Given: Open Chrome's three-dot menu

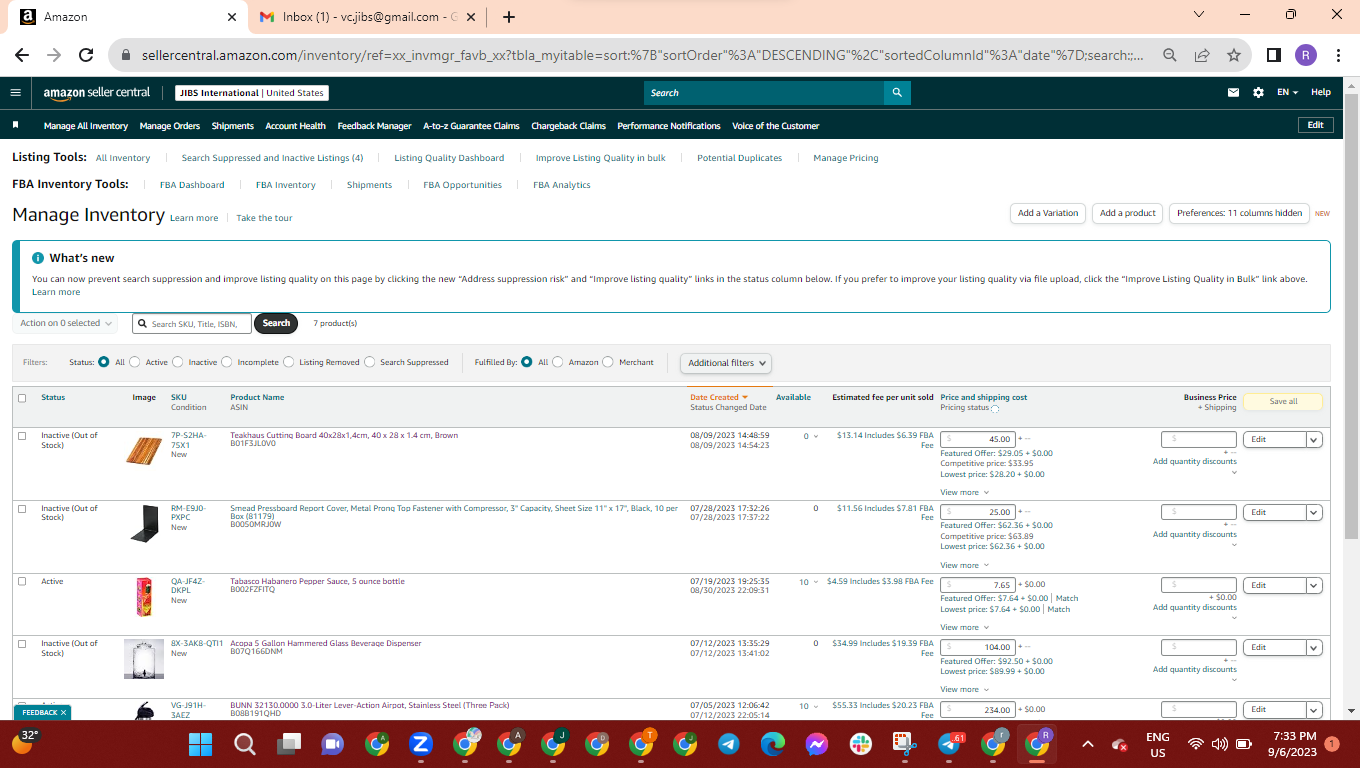Looking at the screenshot, I should pyautogui.click(x=1337, y=56).
